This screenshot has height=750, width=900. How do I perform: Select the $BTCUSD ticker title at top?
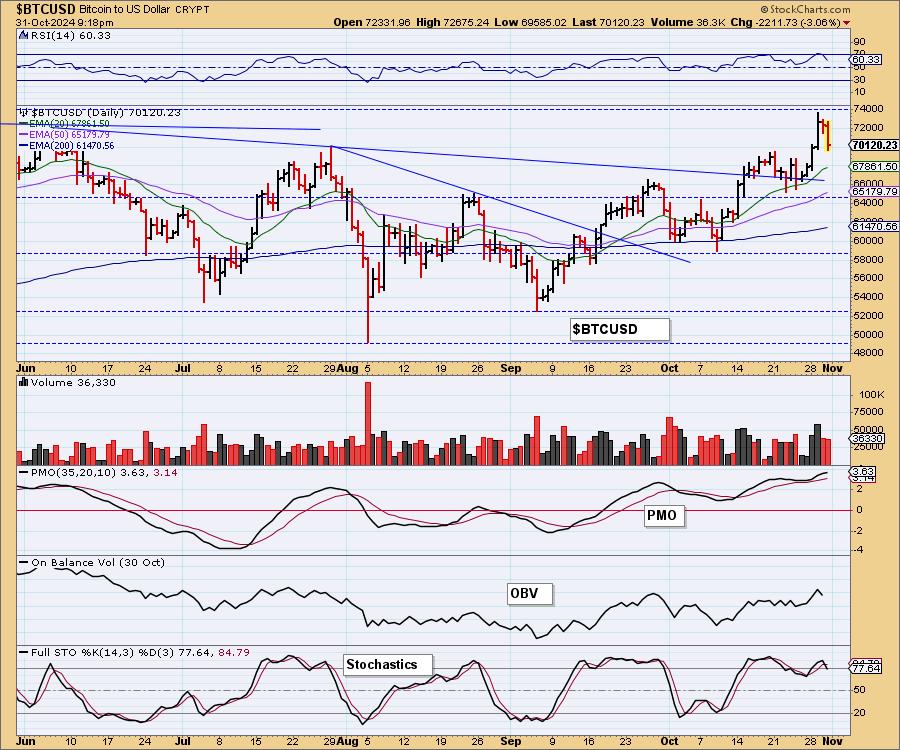45,9
